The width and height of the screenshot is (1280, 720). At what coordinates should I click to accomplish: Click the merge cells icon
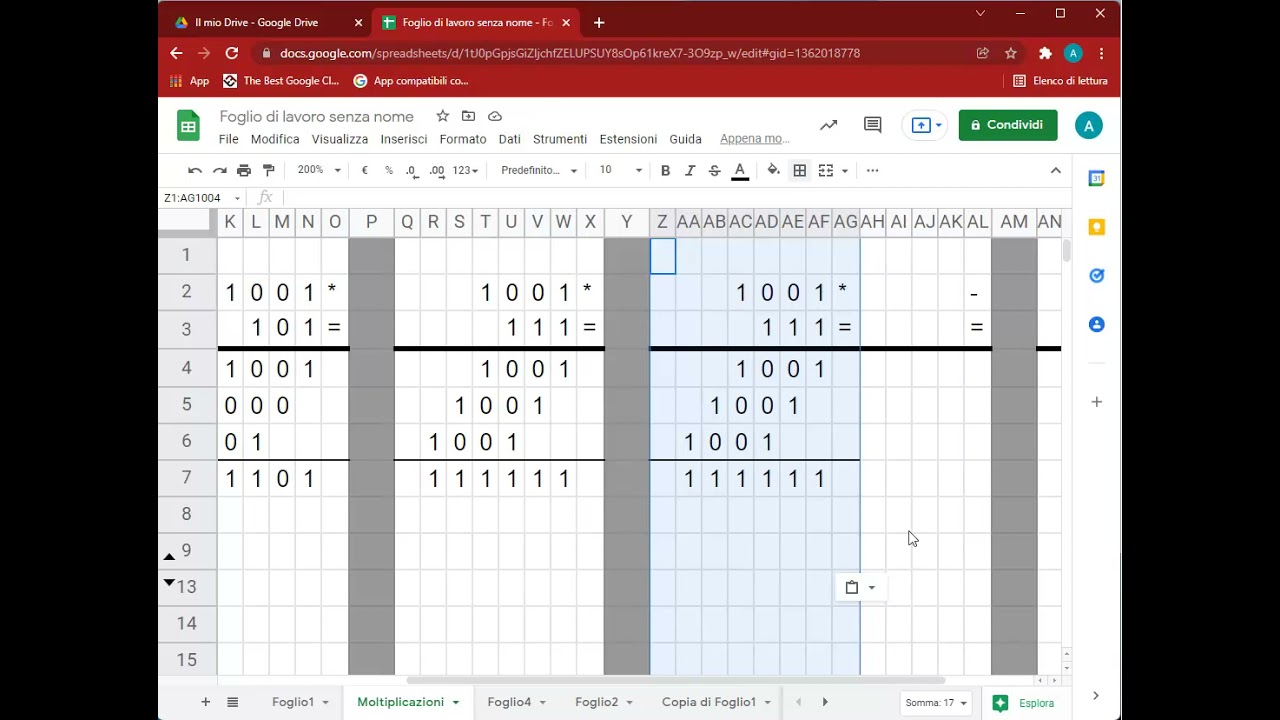pos(826,171)
